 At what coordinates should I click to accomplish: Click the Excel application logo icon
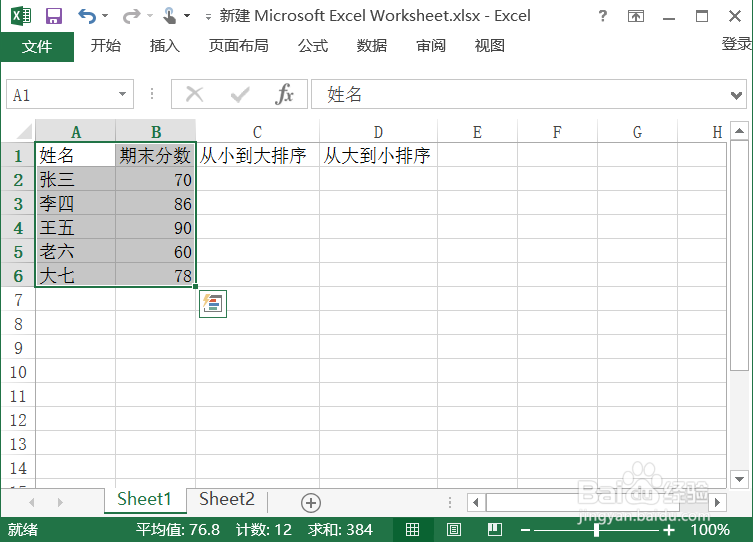pos(21,16)
